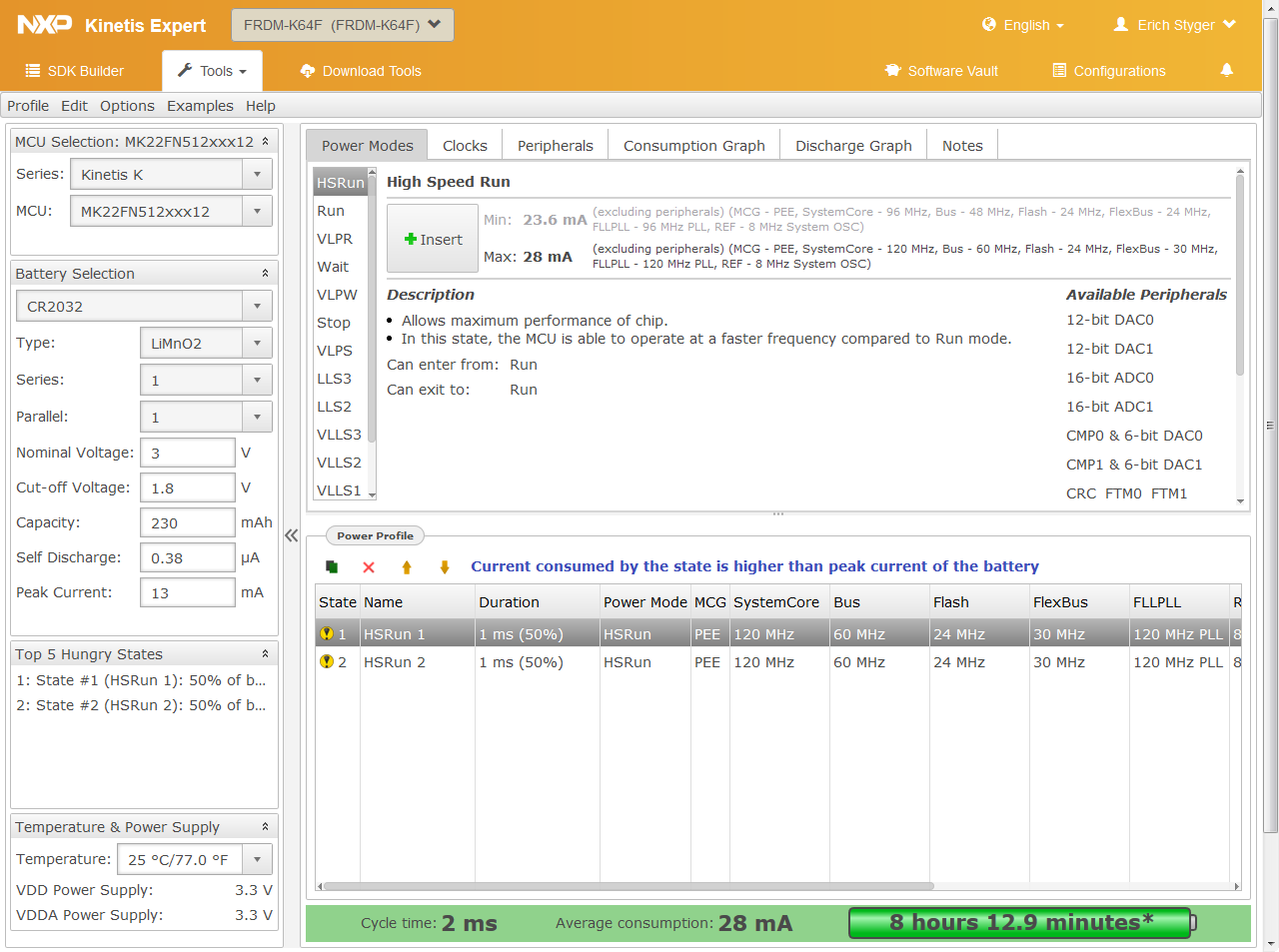1279x952 pixels.
Task: Click the Insert button for High Speed Run
Action: click(433, 240)
